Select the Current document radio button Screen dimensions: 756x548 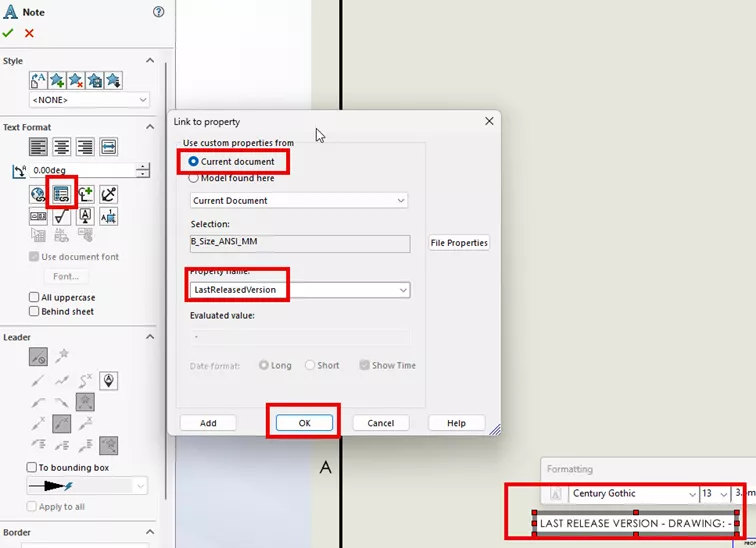pos(193,161)
